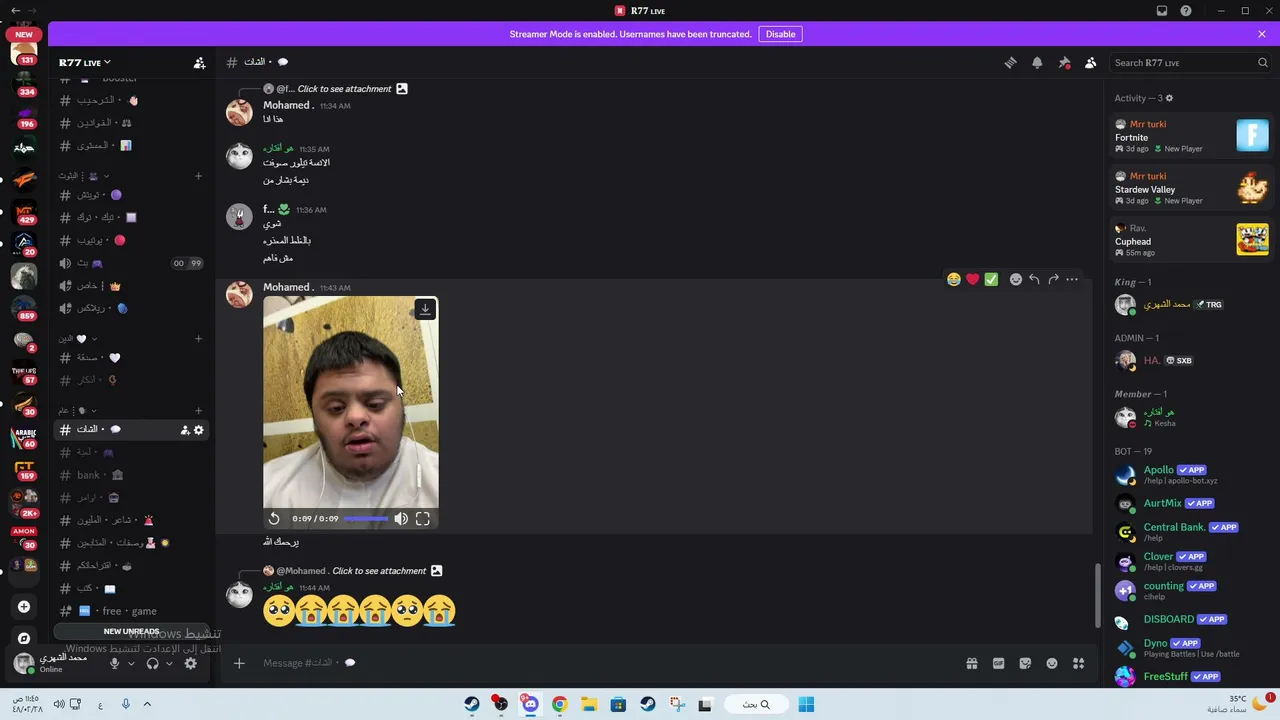
Task: Deafen audio with headphones button
Action: click(x=152, y=663)
